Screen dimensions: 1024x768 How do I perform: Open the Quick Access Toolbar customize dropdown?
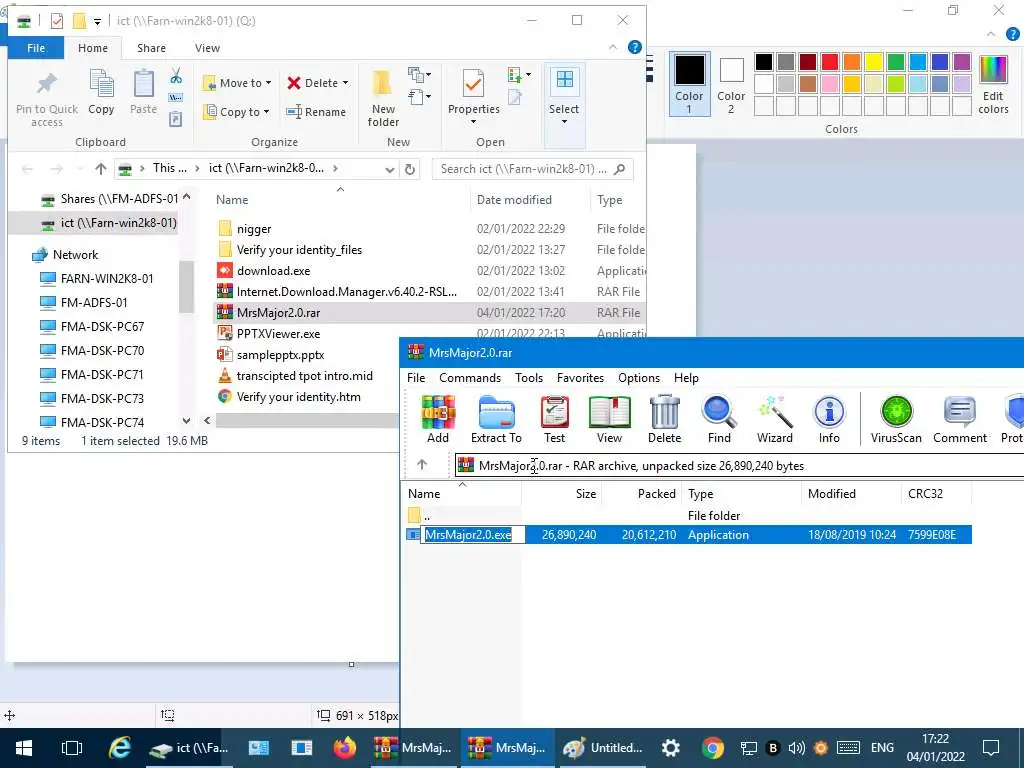coord(97,22)
